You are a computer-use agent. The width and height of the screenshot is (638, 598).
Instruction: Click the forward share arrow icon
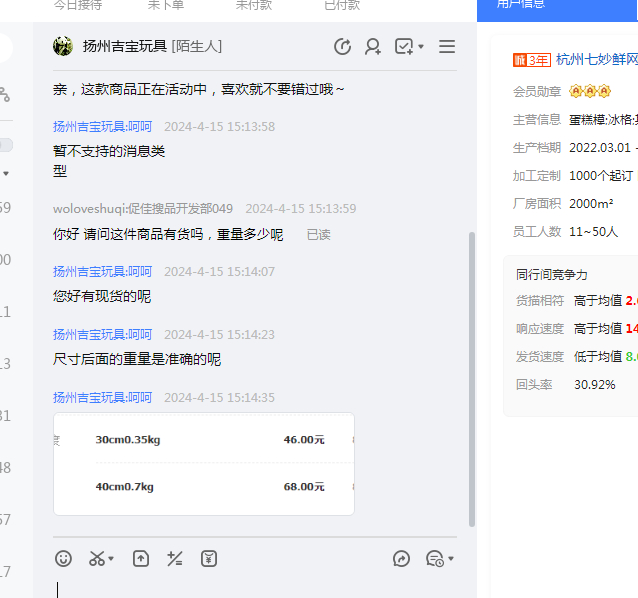(402, 559)
